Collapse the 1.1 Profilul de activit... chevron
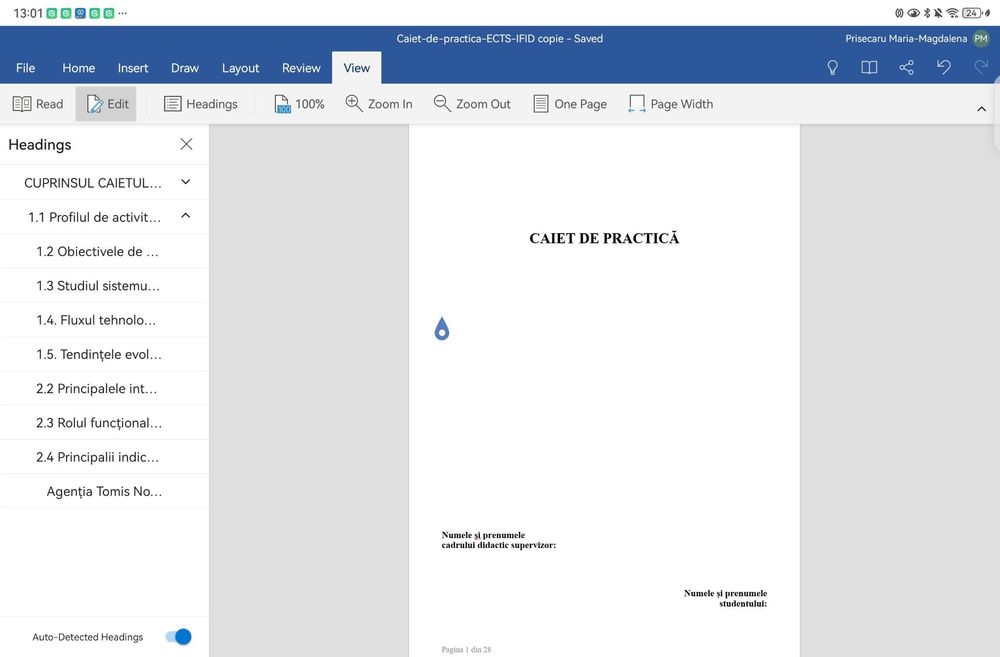1000x657 pixels. pyautogui.click(x=186, y=216)
